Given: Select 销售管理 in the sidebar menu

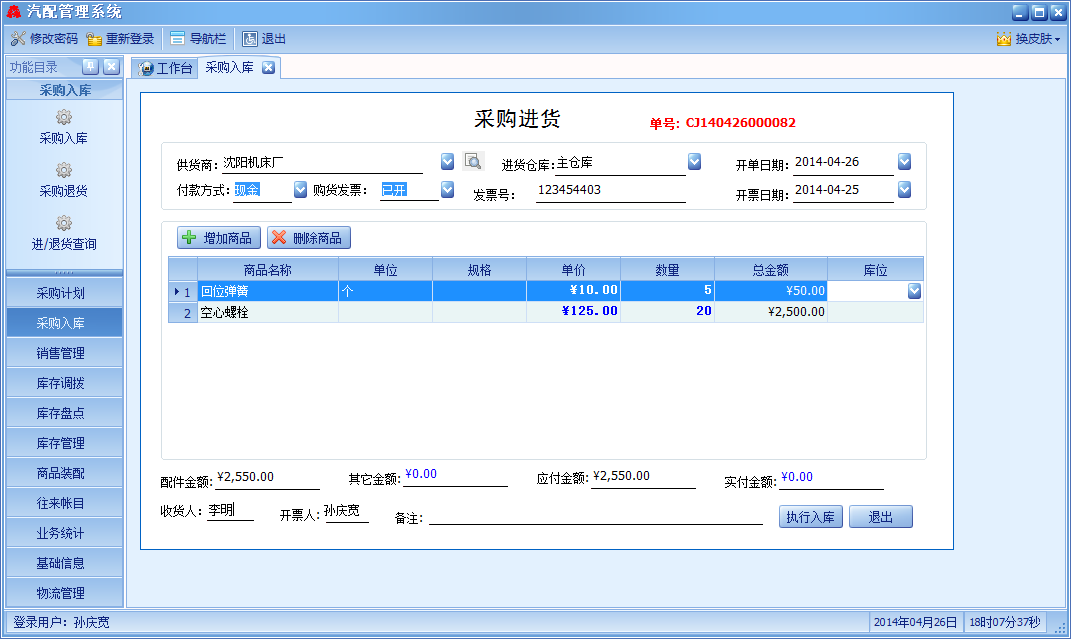Looking at the screenshot, I should click(x=64, y=353).
